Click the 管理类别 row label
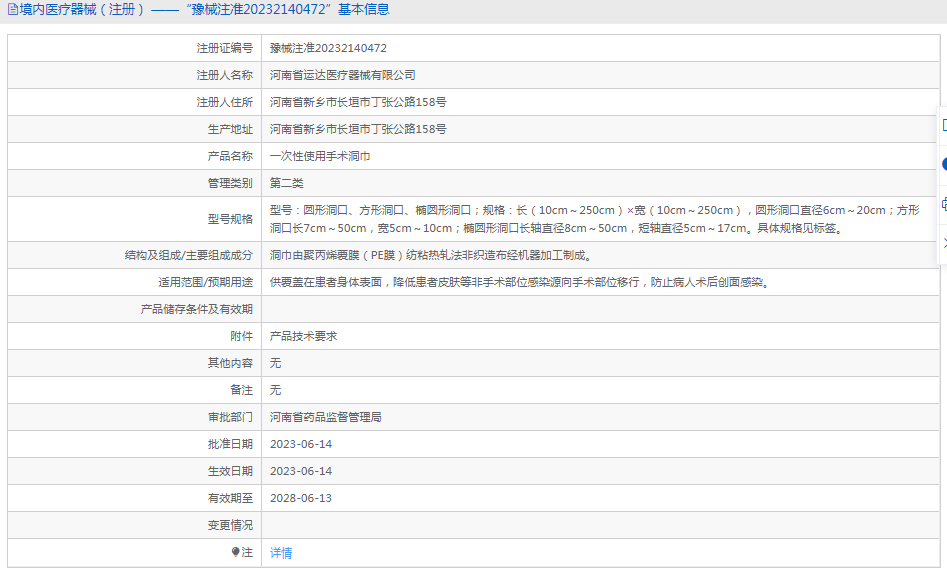The width and height of the screenshot is (947, 573). click(x=230, y=184)
